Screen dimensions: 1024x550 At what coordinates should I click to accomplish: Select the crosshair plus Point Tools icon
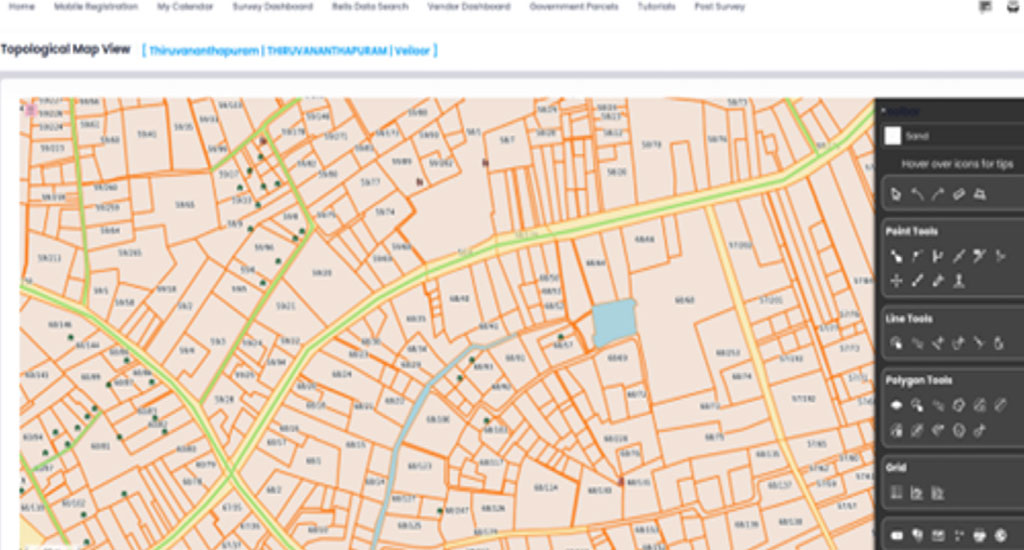click(896, 281)
